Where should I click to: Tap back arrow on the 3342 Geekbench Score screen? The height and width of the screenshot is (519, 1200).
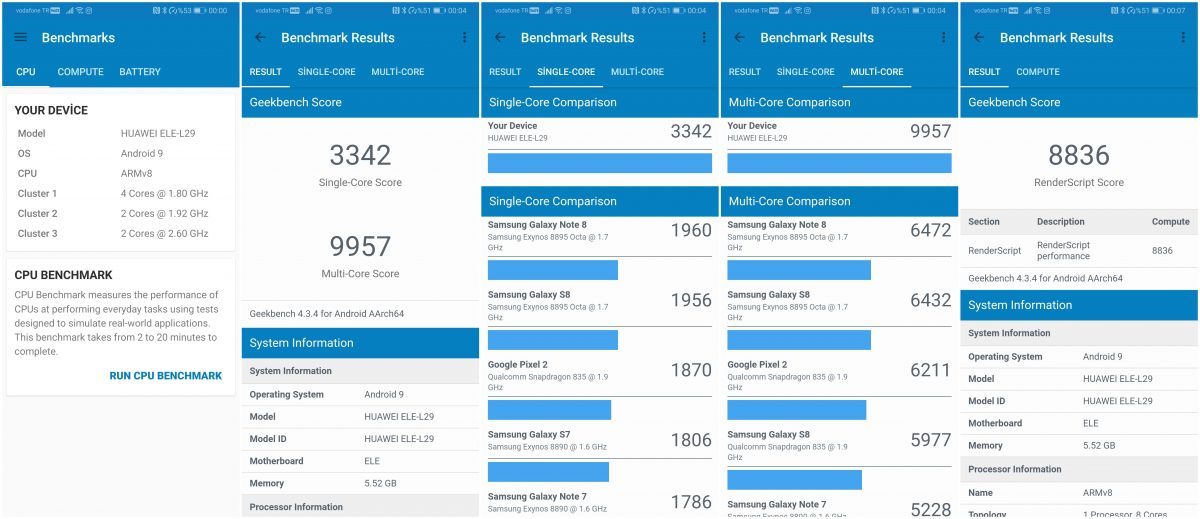260,38
